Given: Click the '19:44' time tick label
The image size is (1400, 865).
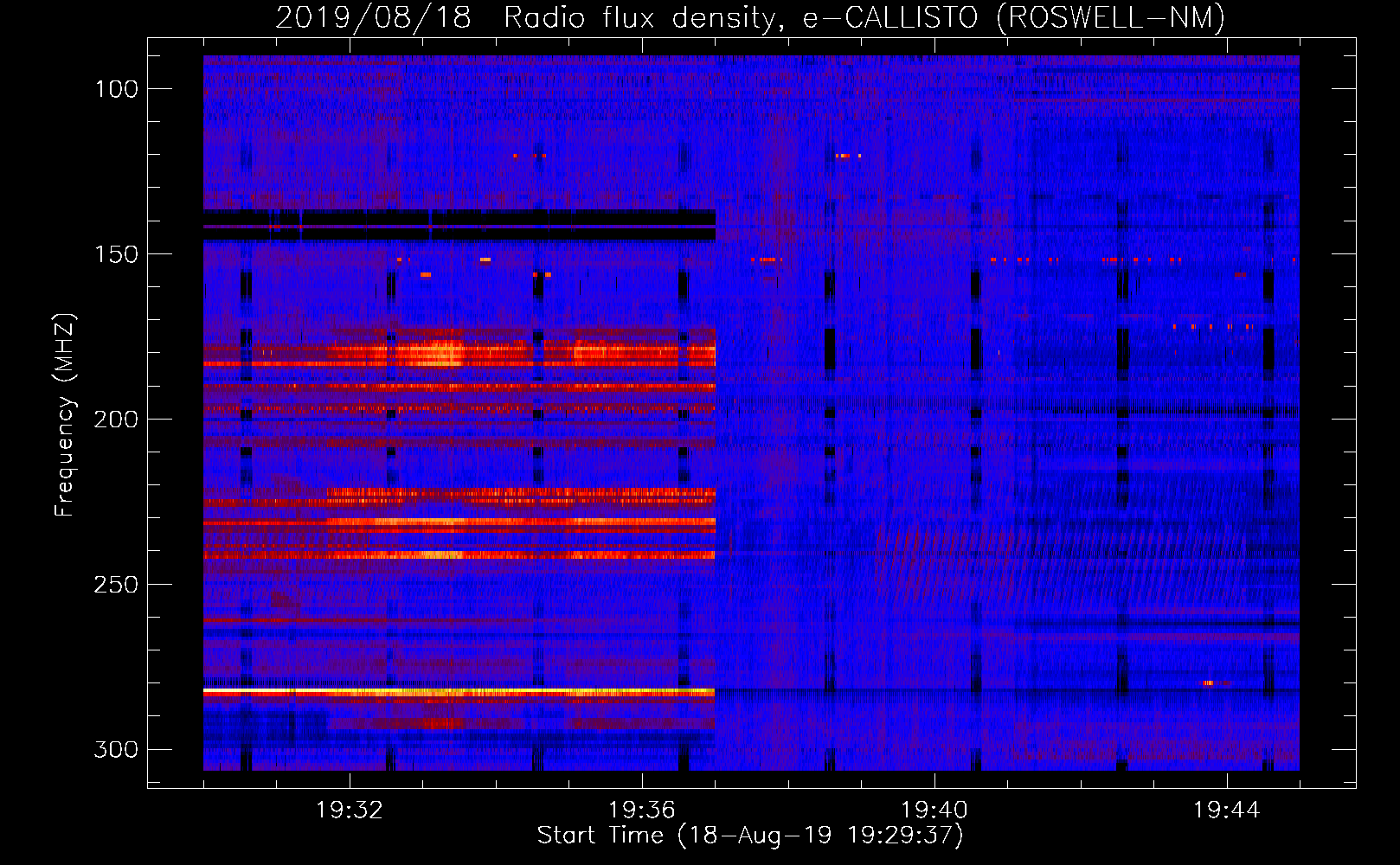Looking at the screenshot, I should 1226,811.
